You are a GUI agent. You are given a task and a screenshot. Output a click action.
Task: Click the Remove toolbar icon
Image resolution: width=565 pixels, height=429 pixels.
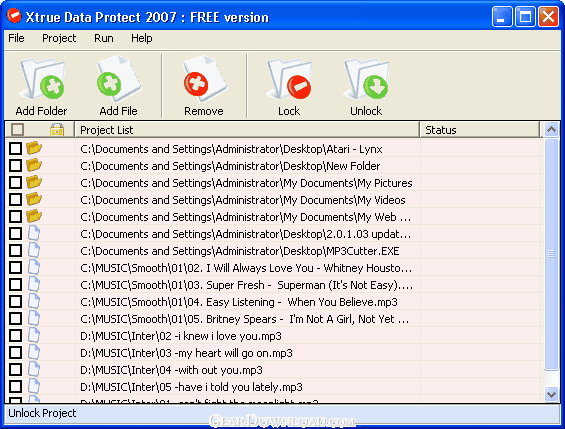tap(204, 79)
